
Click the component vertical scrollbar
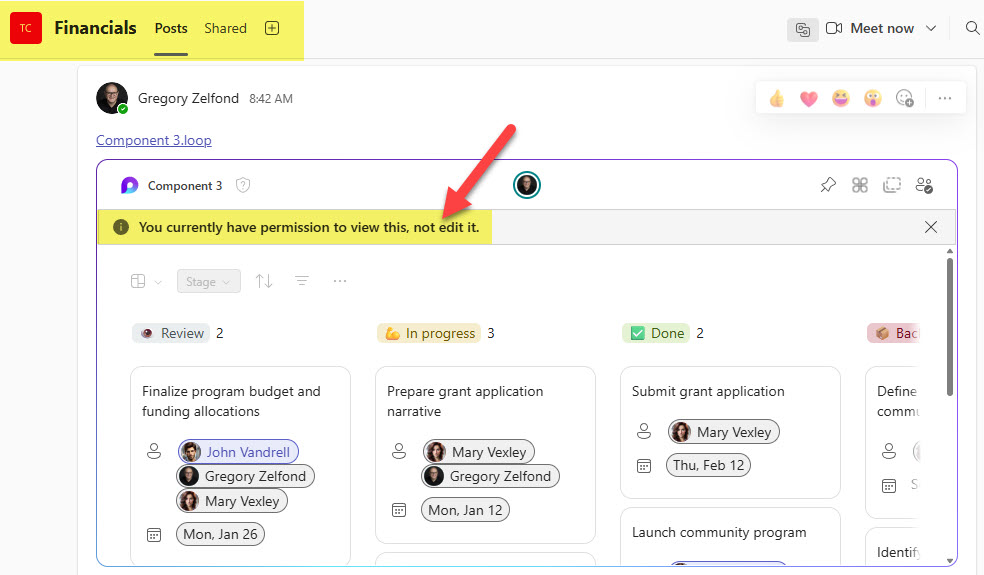pos(949,327)
